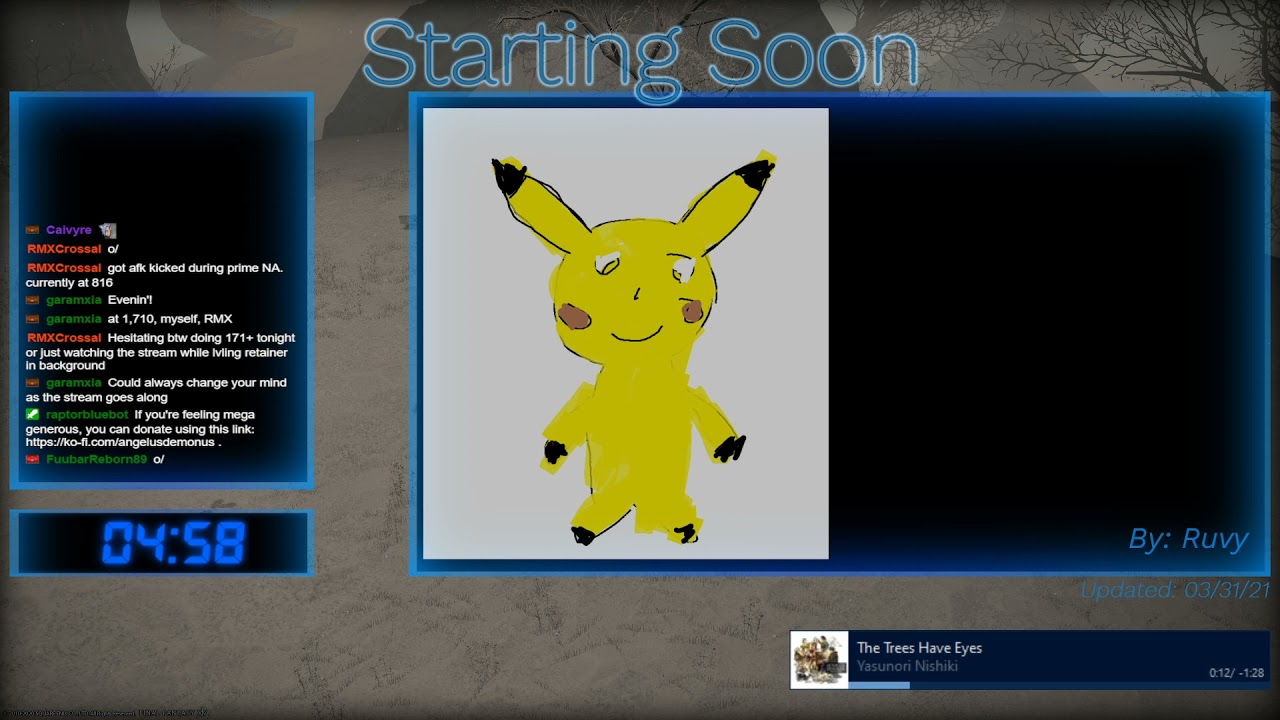
Task: Click the song title "The Trees Have Eyes"
Action: [919, 648]
